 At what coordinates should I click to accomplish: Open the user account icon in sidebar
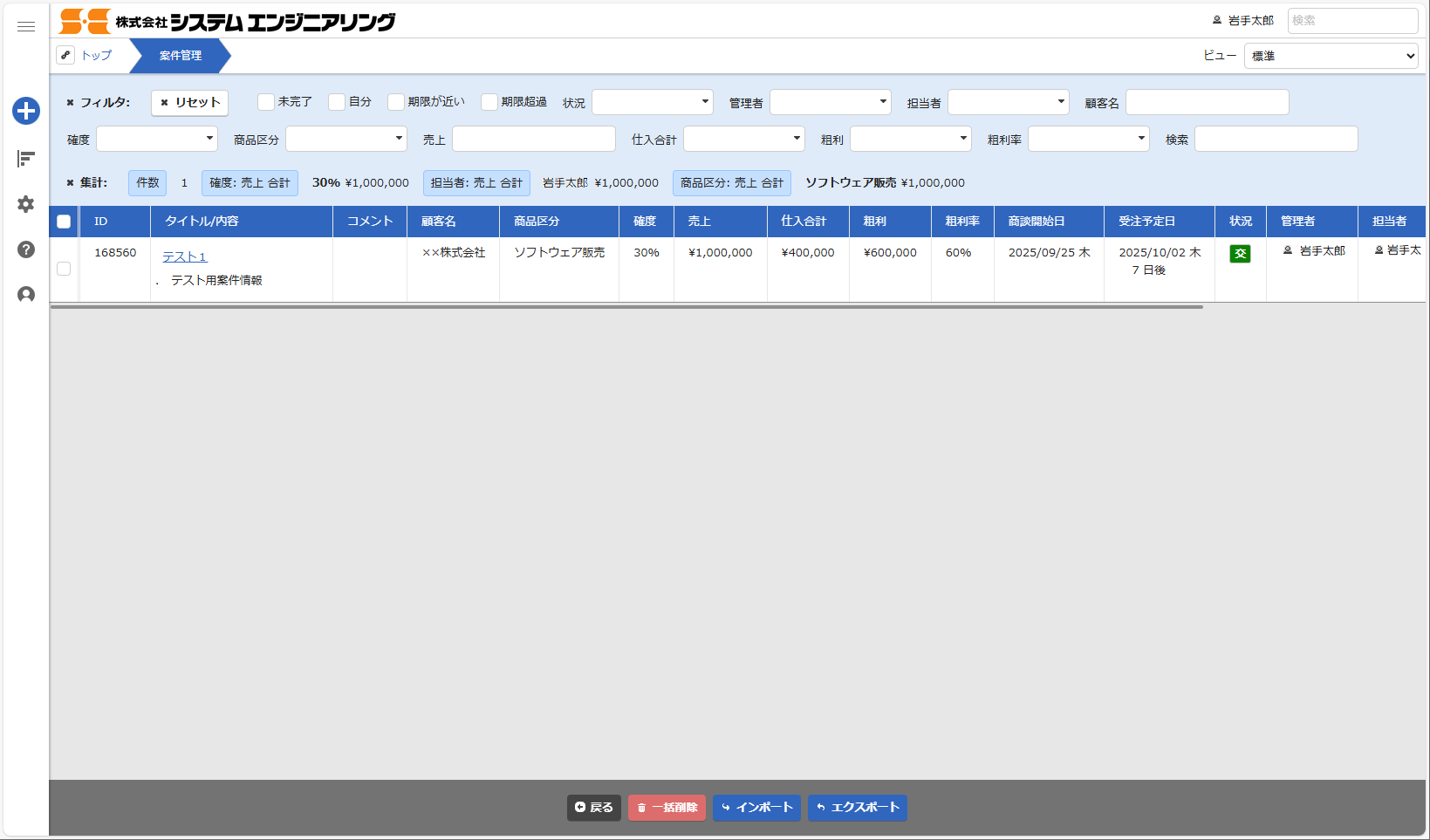(26, 295)
